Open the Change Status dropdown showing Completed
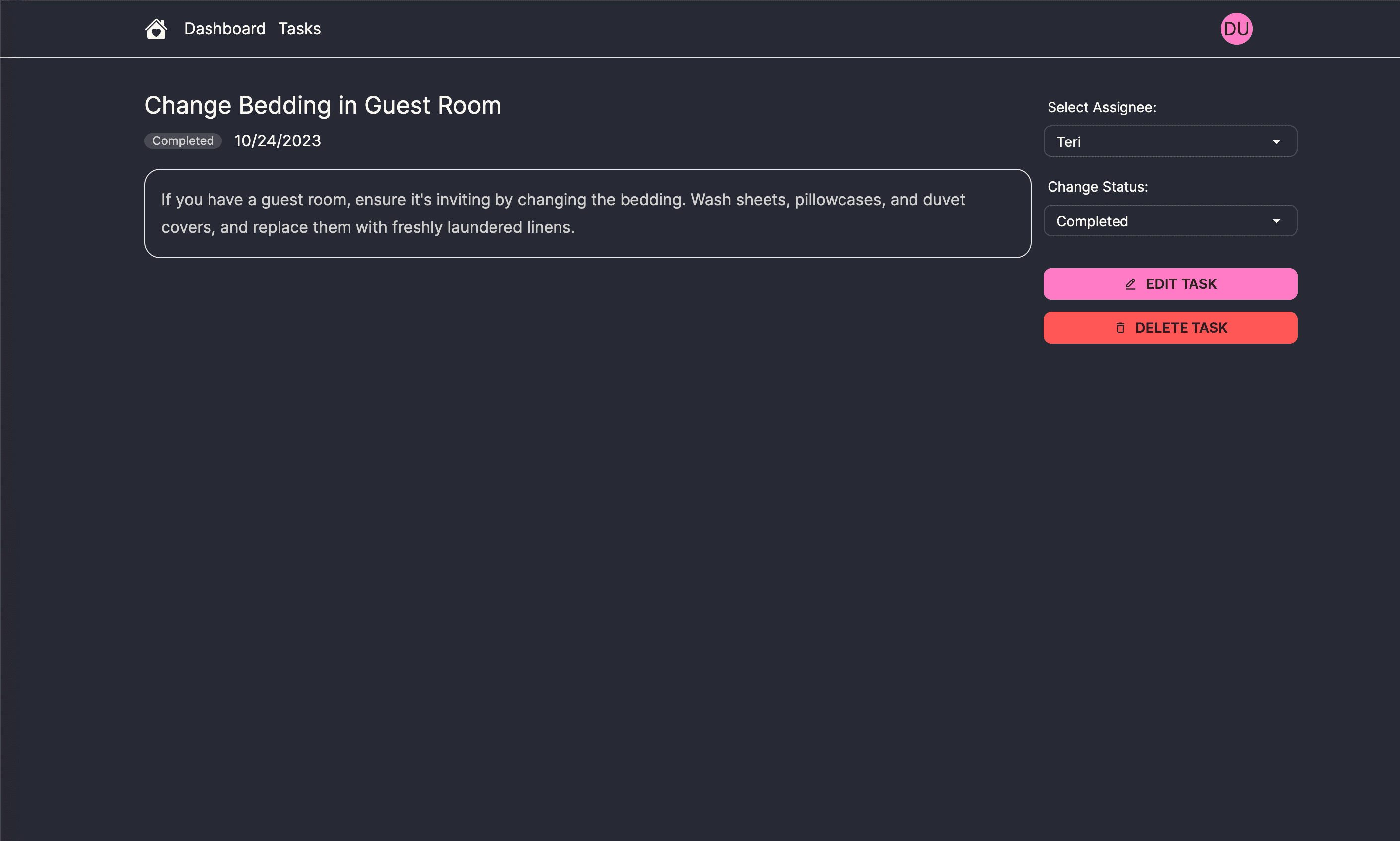 coord(1170,220)
